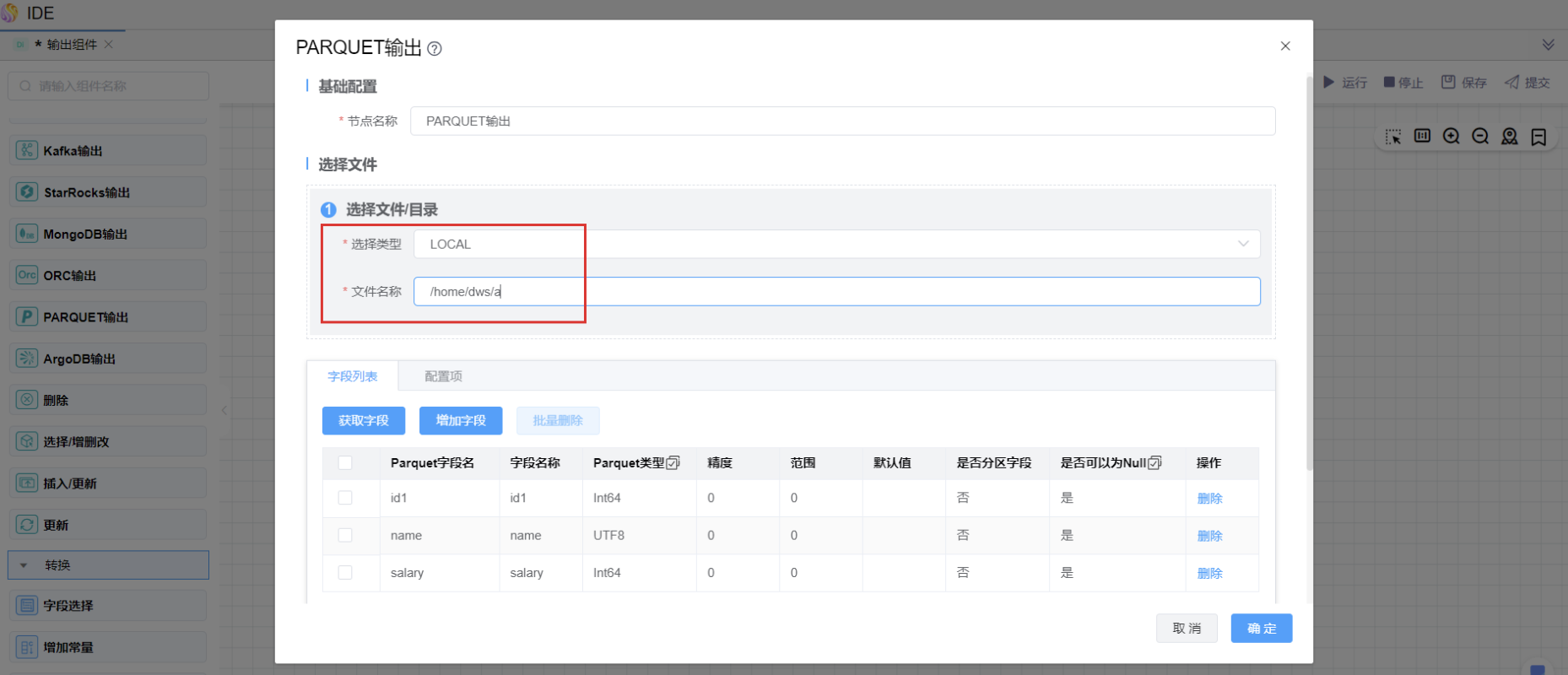Viewport: 1568px width, 675px height.
Task: Select the 字段列表 tab
Action: (353, 376)
